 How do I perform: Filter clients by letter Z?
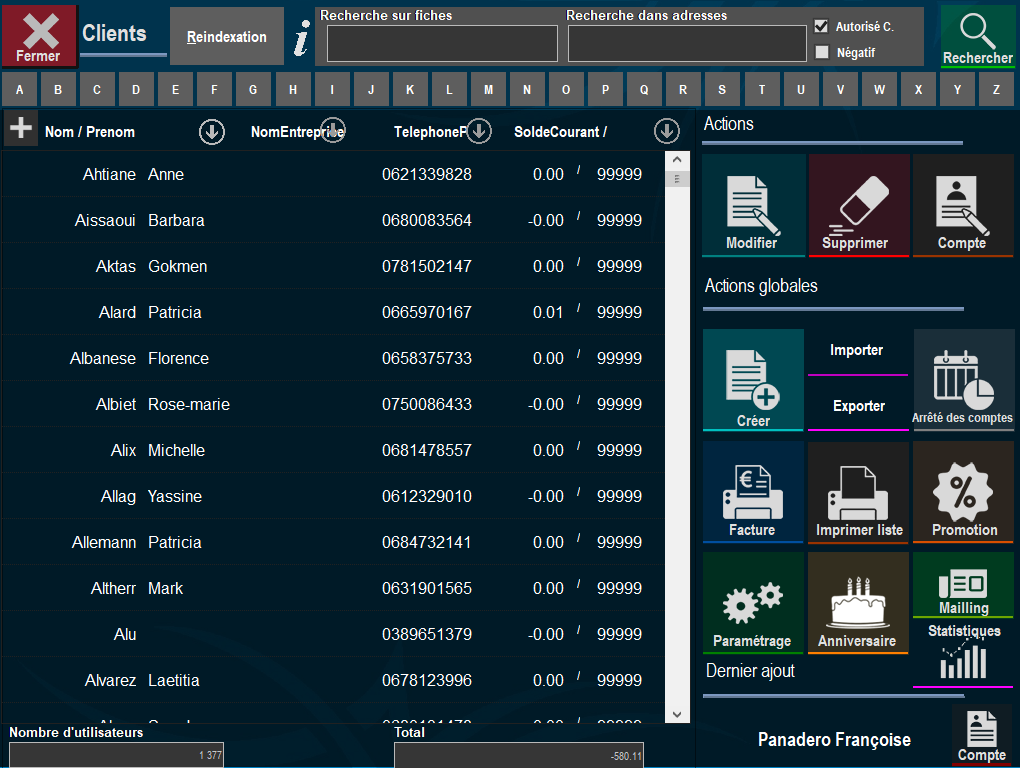click(996, 89)
